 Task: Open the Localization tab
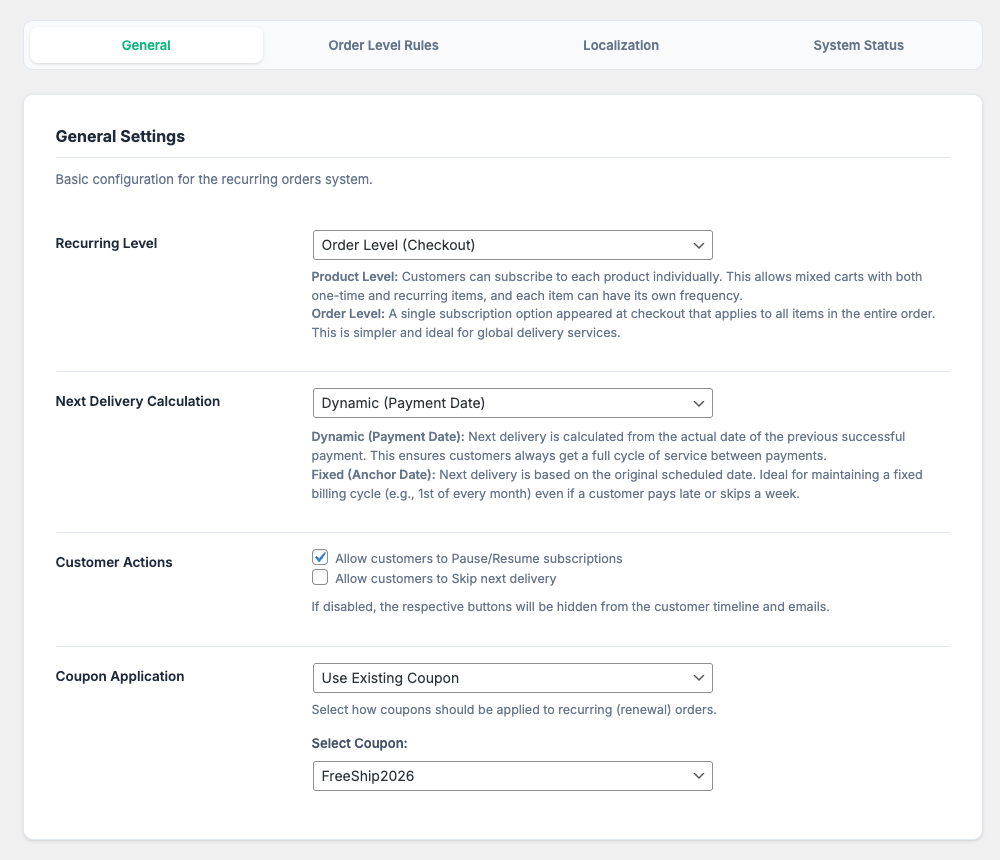(x=620, y=45)
